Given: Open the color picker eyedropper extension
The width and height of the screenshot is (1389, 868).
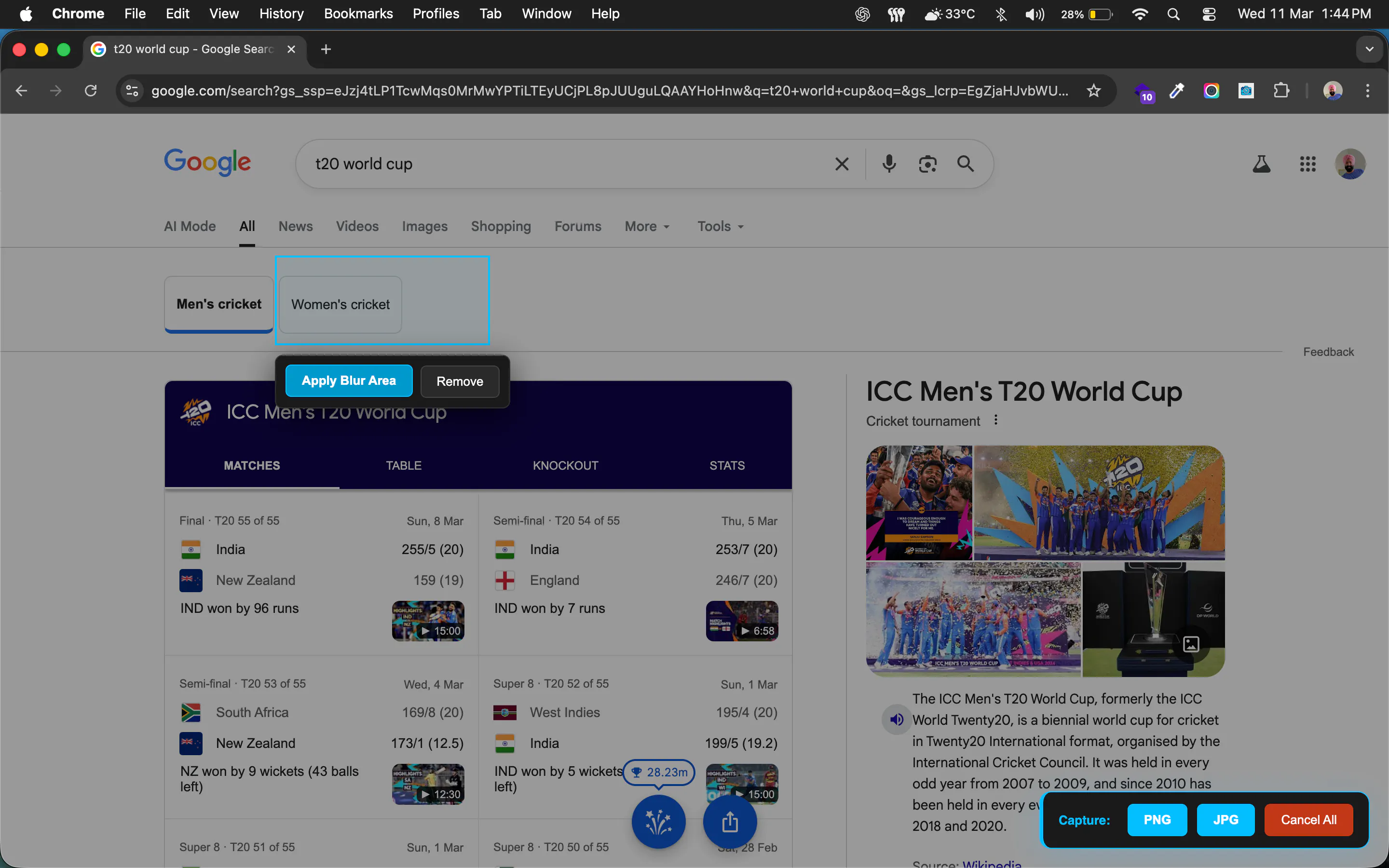Looking at the screenshot, I should coord(1177,91).
